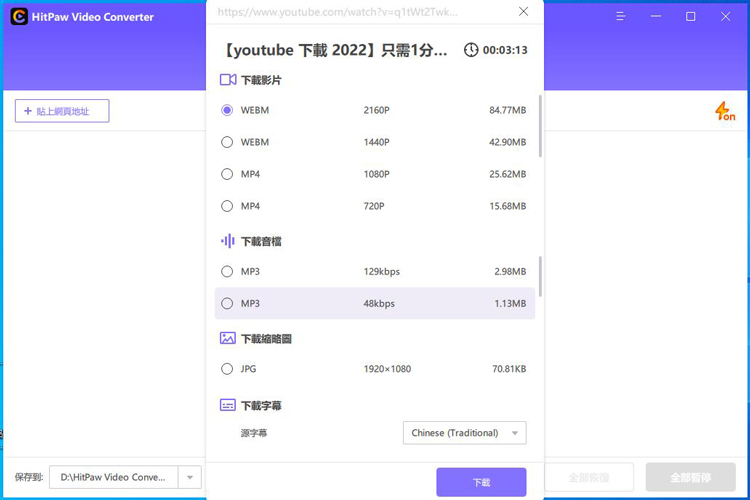750x500 pixels.
Task: Click the 下載影片 section heading
Action: tap(261, 80)
